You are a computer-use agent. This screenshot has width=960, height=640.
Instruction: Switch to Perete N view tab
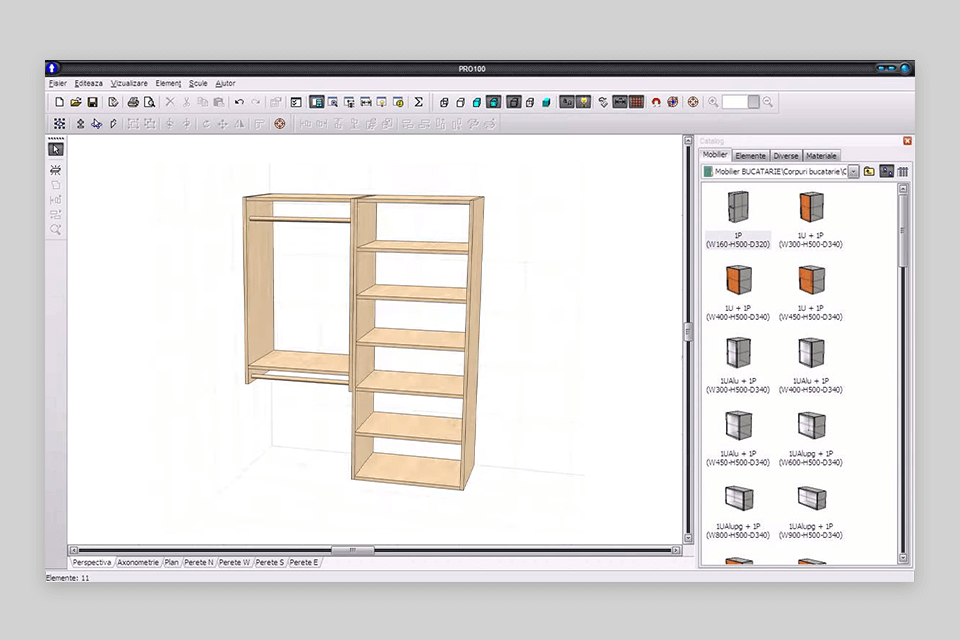(x=199, y=562)
